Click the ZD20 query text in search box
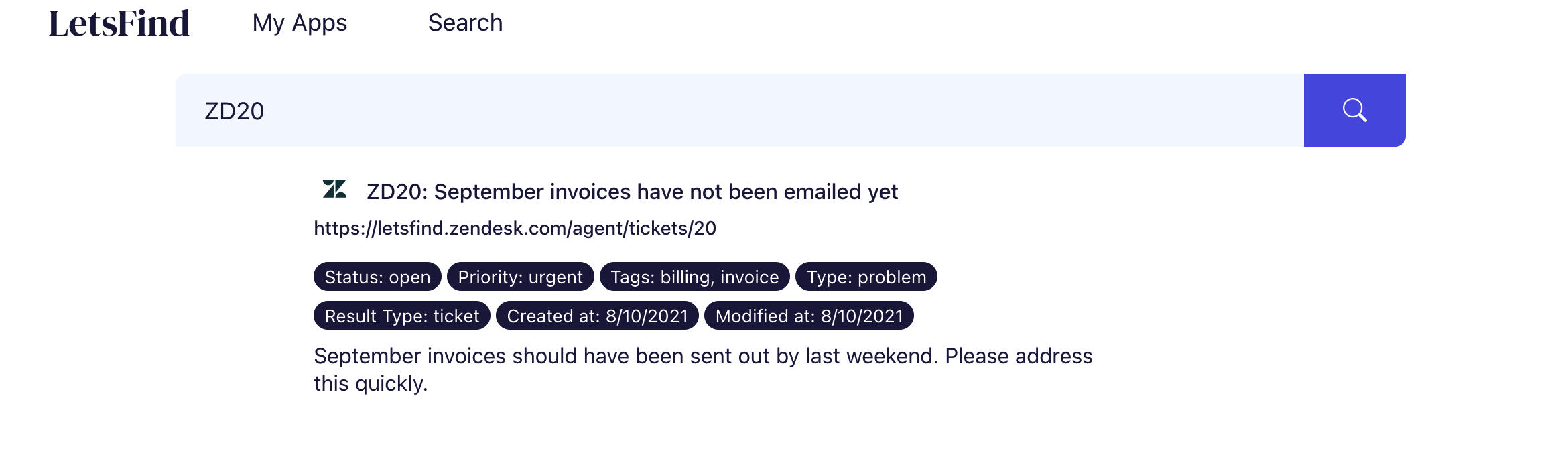Image resolution: width=1568 pixels, height=449 pixels. (234, 111)
